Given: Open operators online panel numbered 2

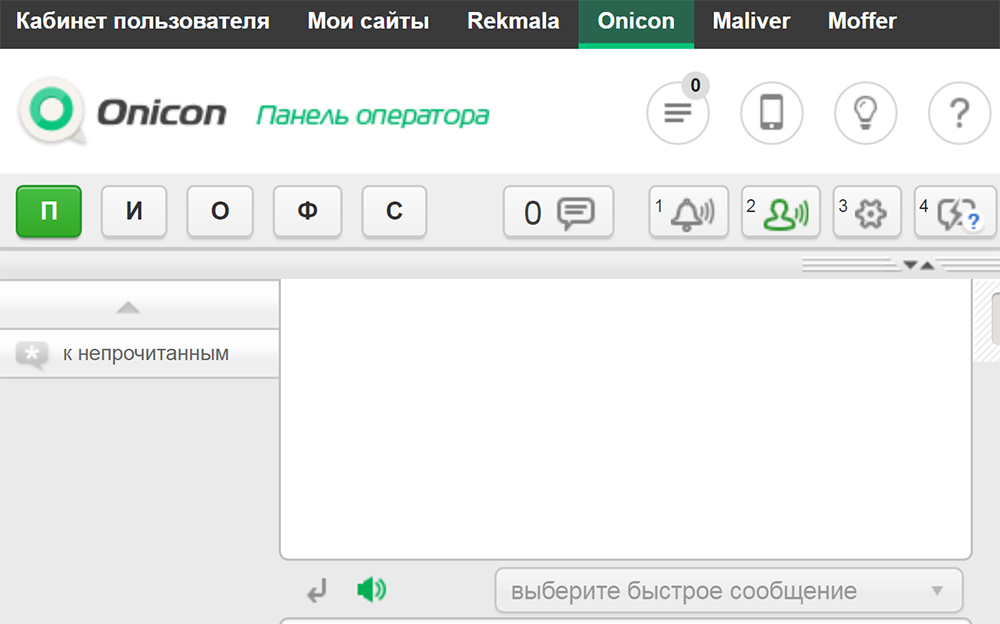Looking at the screenshot, I should tap(781, 212).
